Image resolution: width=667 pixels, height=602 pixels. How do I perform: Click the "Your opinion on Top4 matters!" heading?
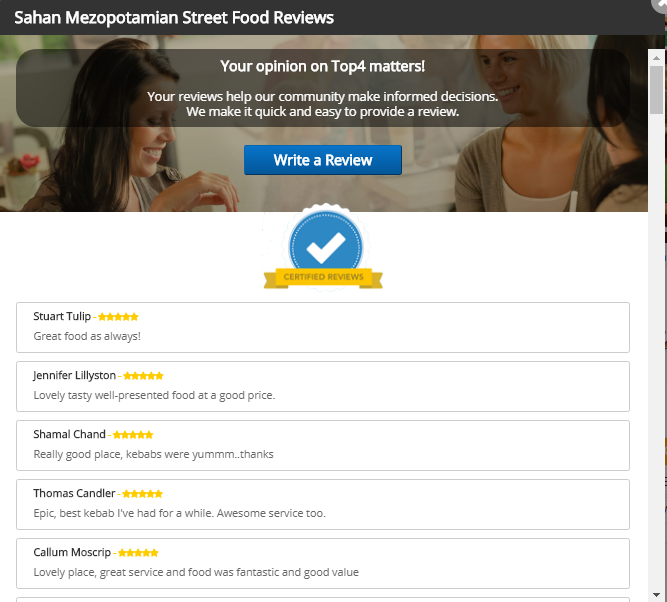pyautogui.click(x=322, y=67)
